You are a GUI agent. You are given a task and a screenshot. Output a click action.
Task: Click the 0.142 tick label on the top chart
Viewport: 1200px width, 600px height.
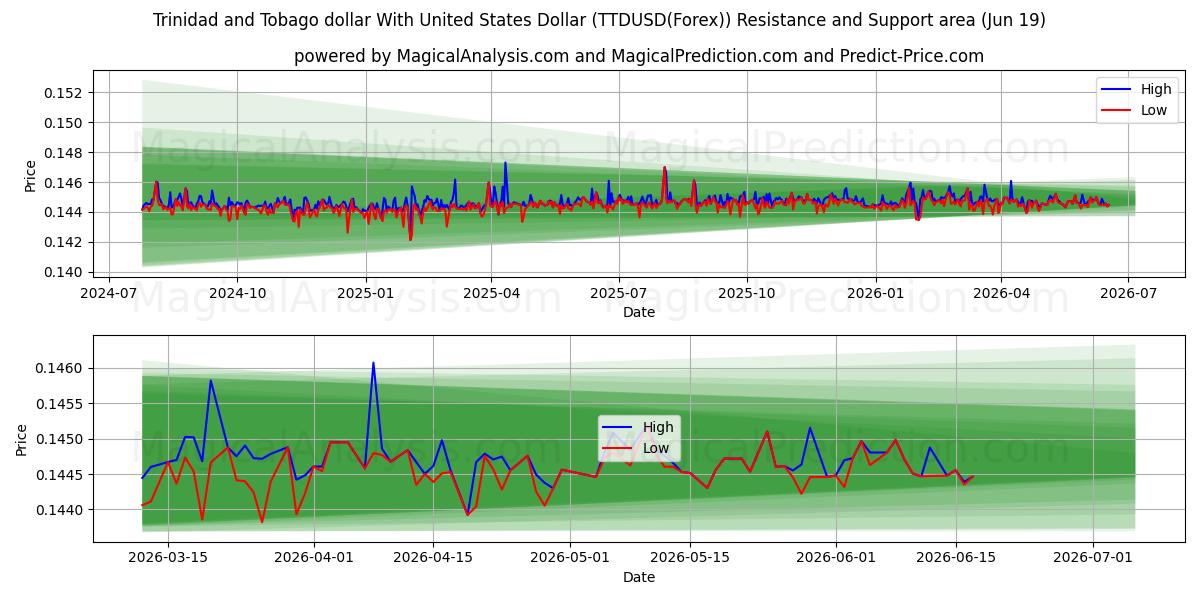point(64,242)
